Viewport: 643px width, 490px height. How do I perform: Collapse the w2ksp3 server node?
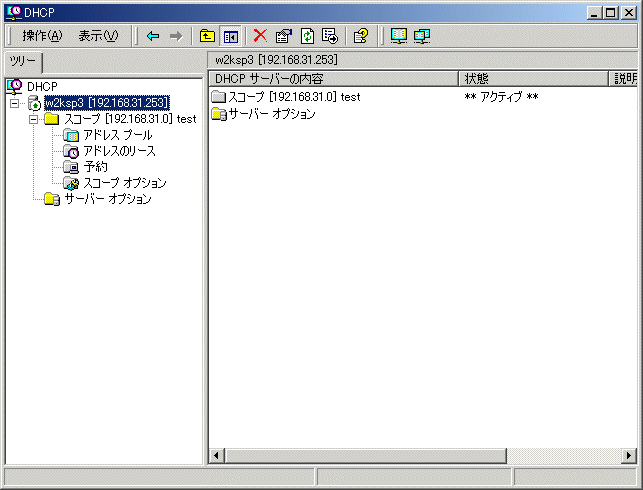(14, 103)
